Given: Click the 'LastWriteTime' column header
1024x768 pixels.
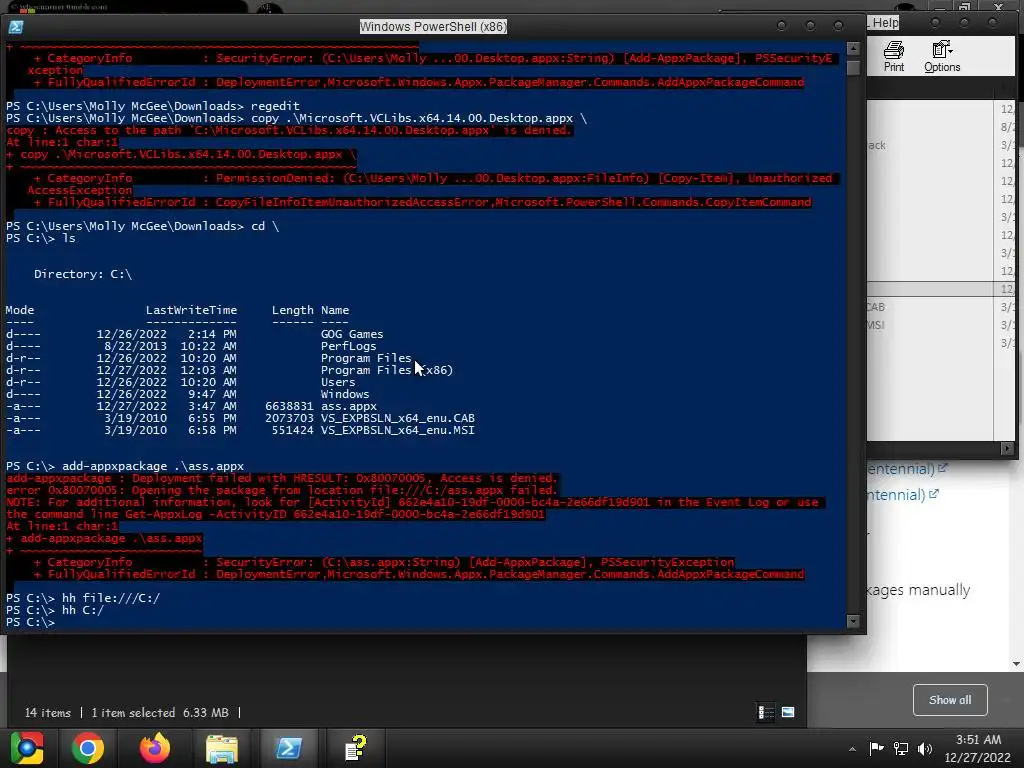Looking at the screenshot, I should (x=191, y=310).
